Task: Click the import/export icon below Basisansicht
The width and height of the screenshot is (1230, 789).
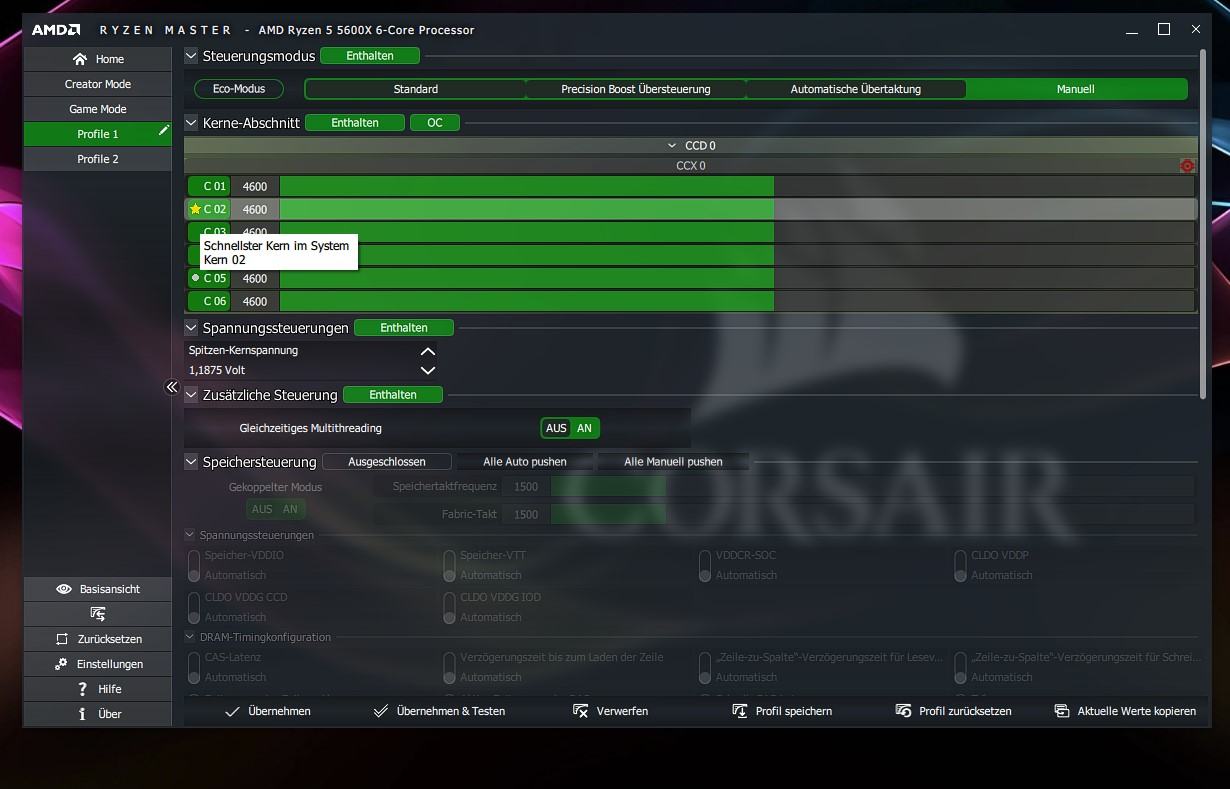Action: click(97, 613)
